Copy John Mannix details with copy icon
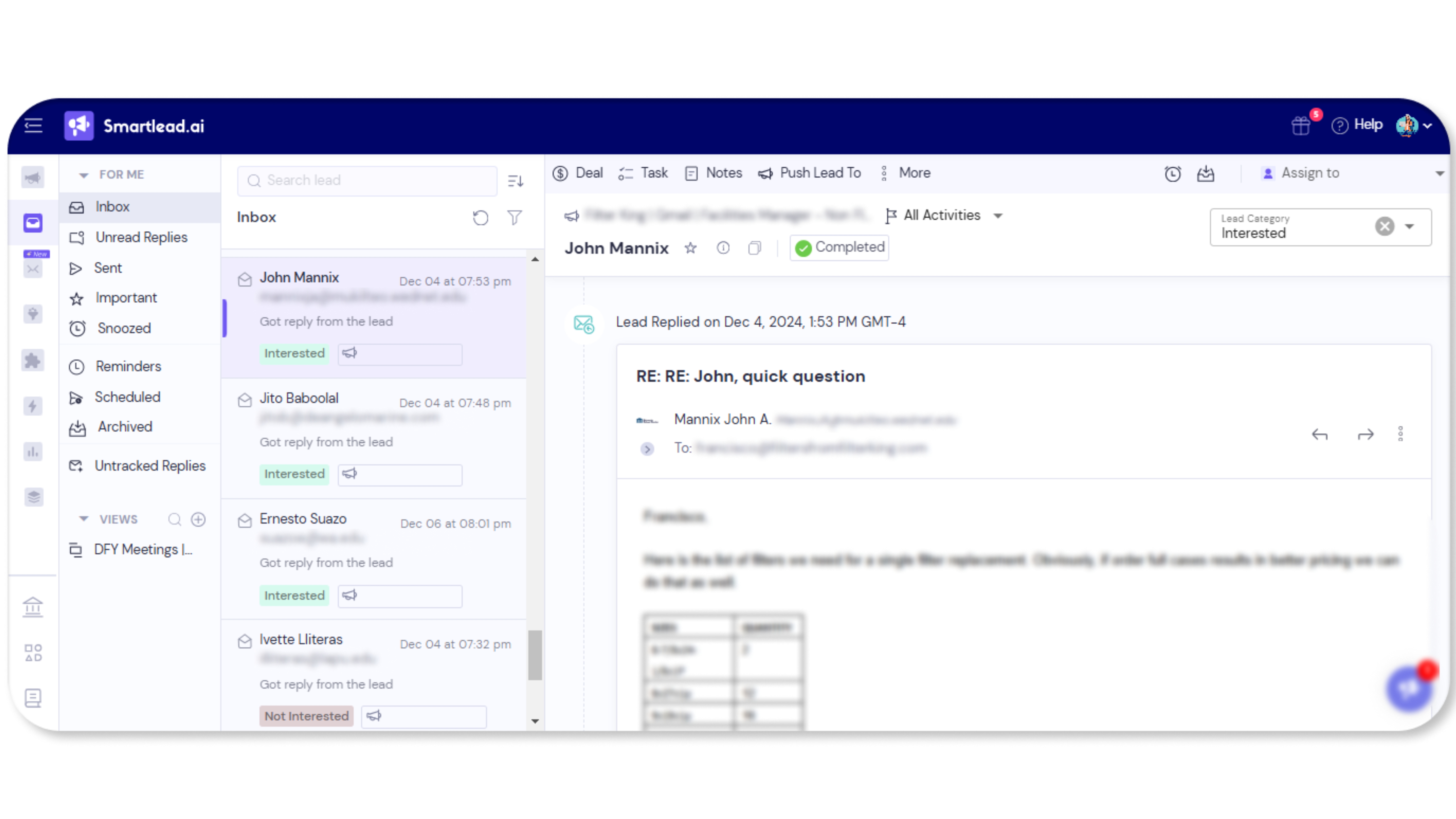 755,248
